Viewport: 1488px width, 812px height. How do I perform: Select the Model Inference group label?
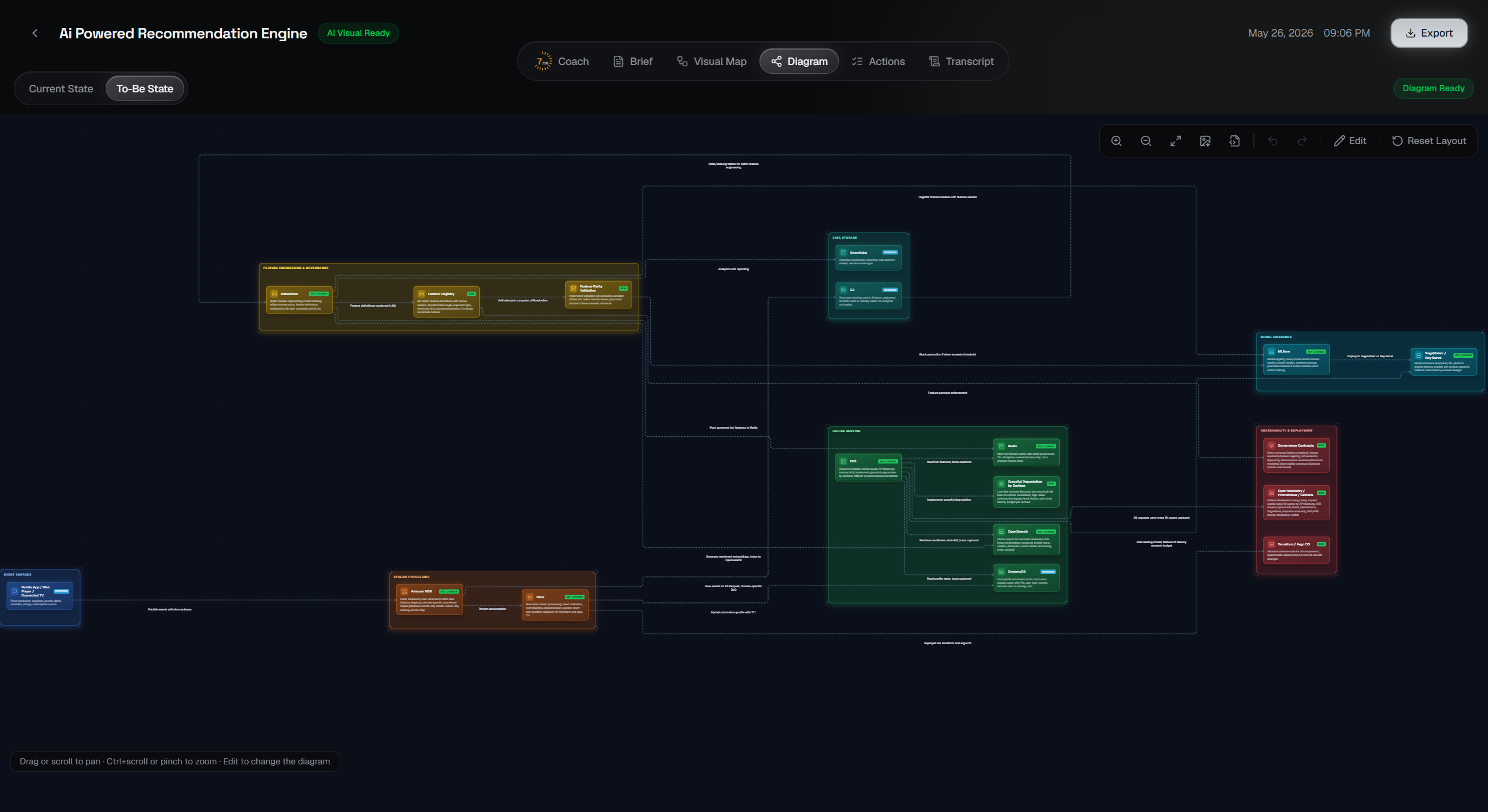(x=1276, y=337)
